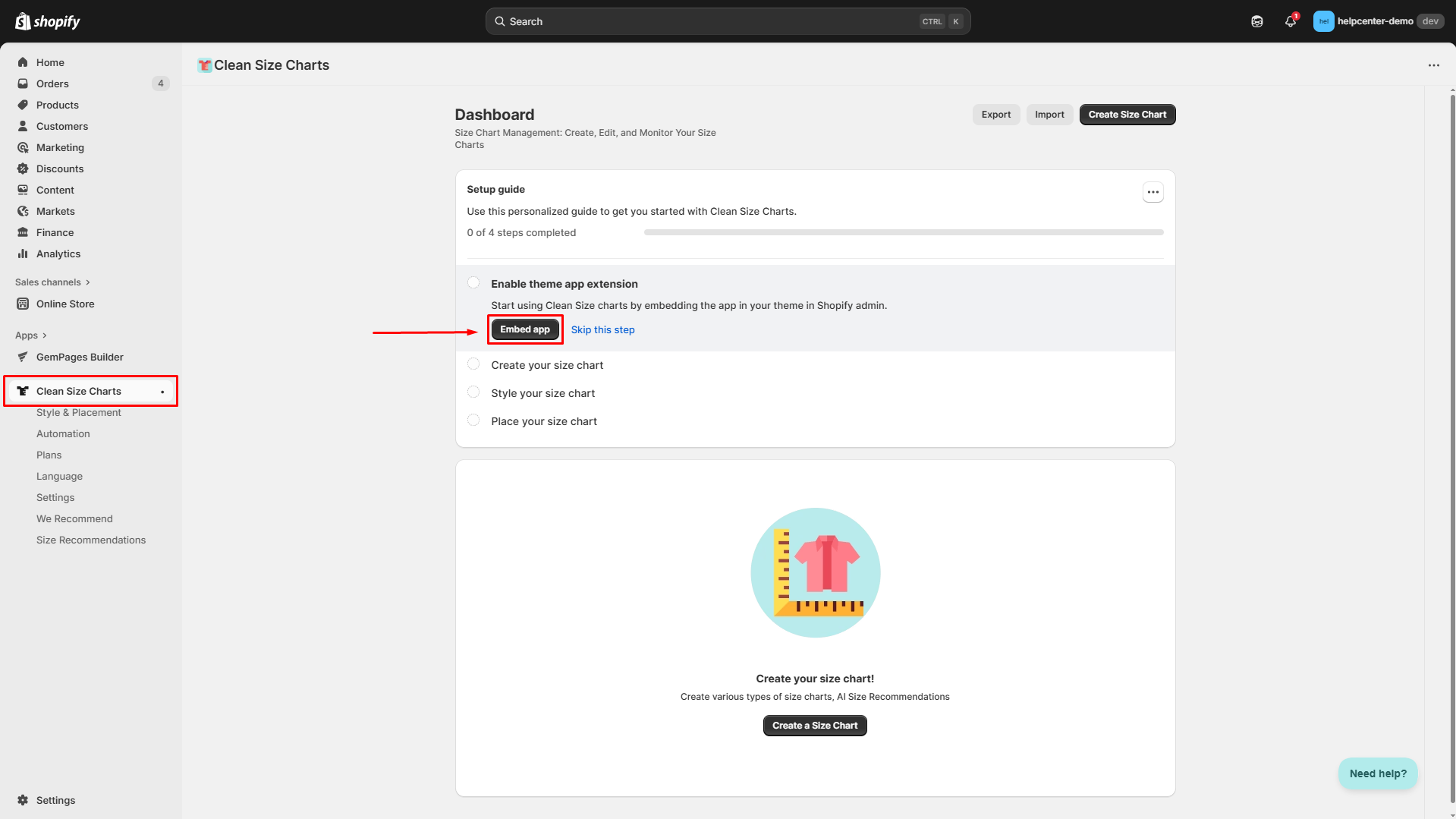
Task: Click the GemPages Builder icon
Action: click(x=23, y=357)
